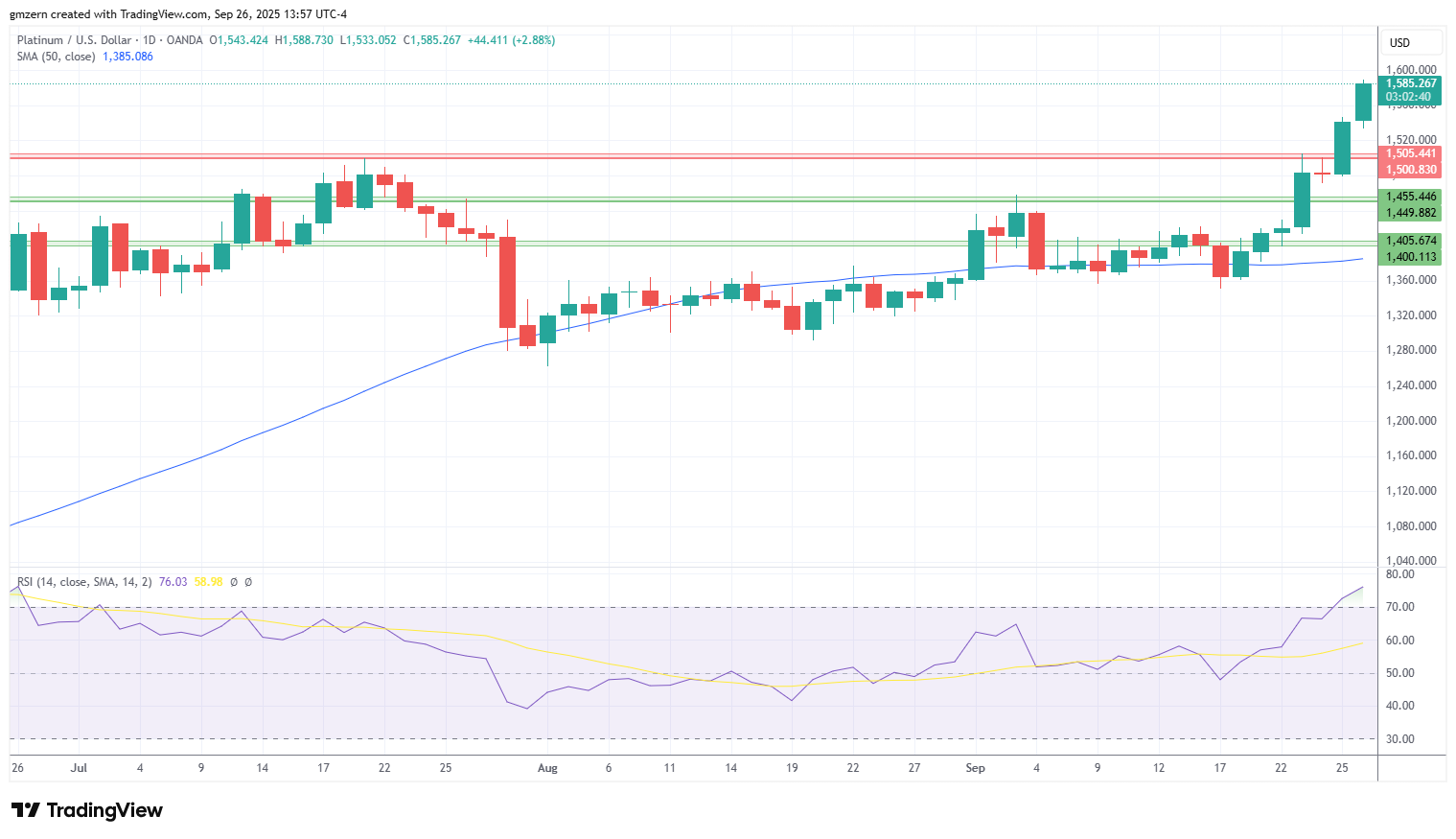Click the RSI value 76.03
Viewport: 1456px width, 839px height.
[x=173, y=582]
